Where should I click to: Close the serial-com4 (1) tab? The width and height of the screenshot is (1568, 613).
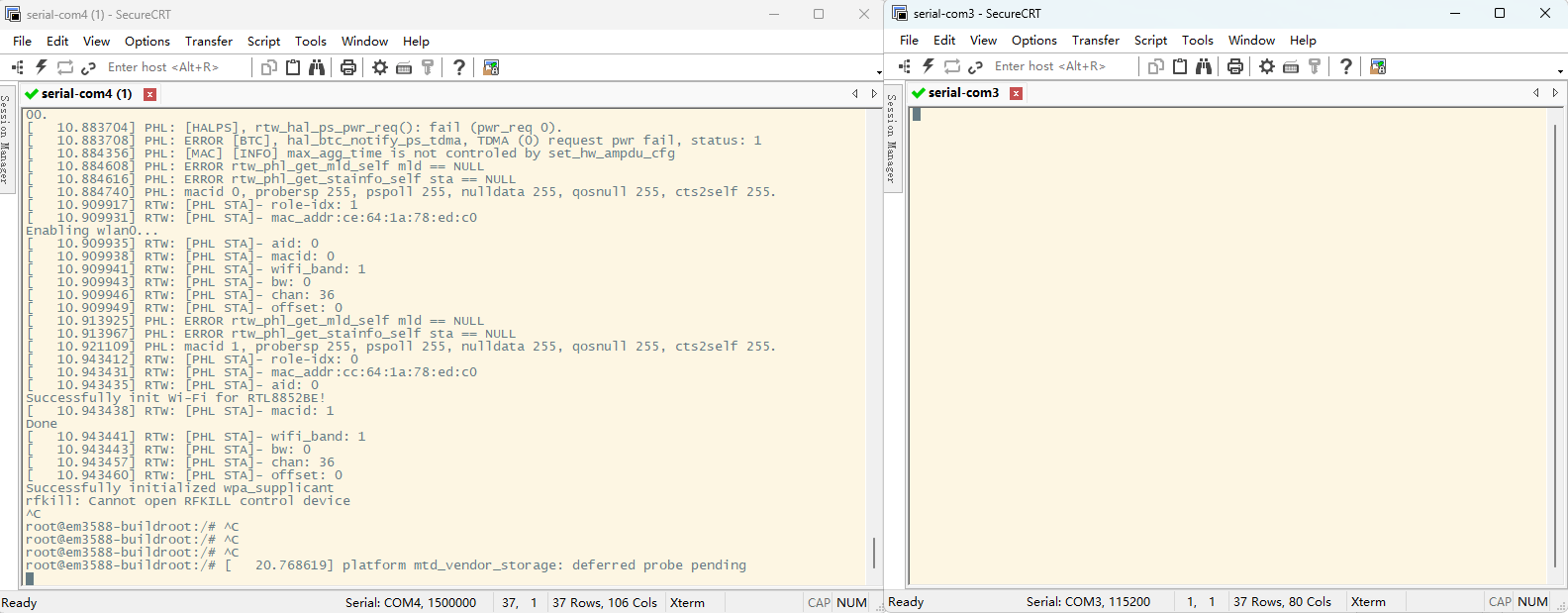[x=149, y=94]
